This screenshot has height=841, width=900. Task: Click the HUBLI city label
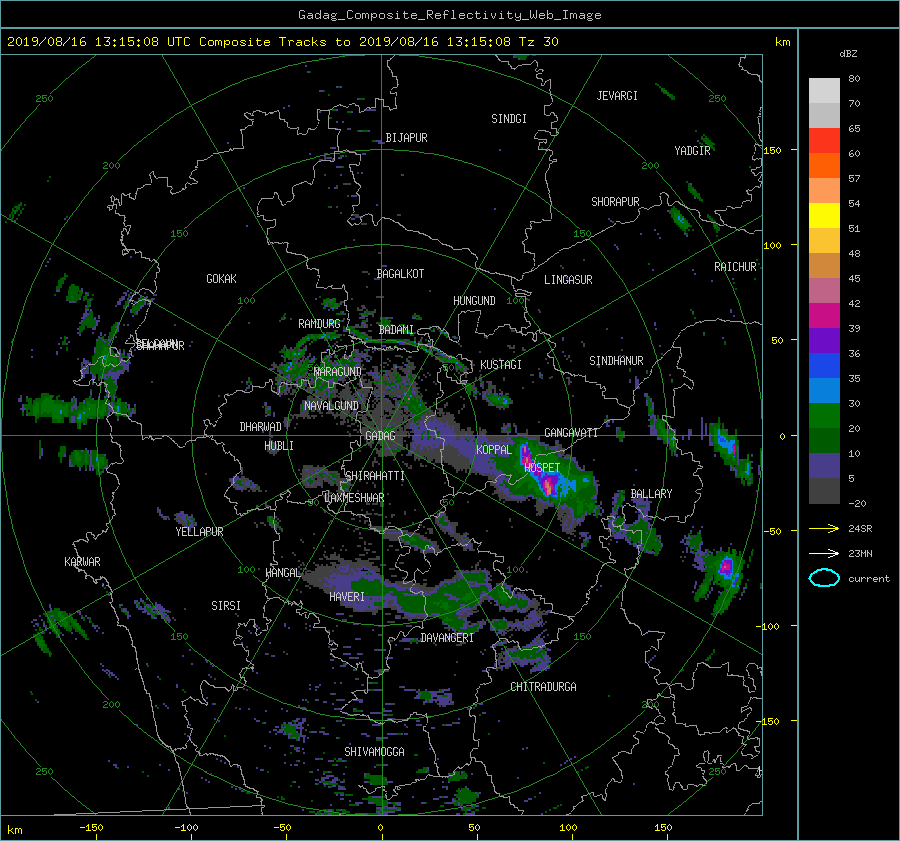(279, 445)
